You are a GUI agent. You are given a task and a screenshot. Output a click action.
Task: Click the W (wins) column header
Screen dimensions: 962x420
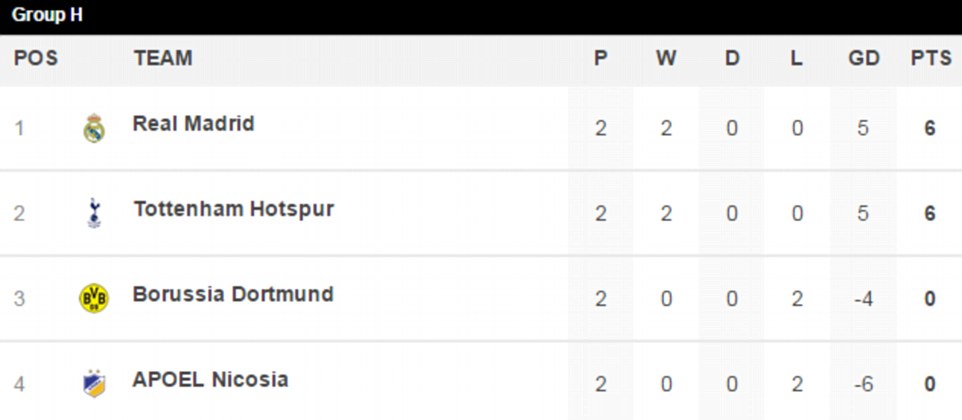666,58
